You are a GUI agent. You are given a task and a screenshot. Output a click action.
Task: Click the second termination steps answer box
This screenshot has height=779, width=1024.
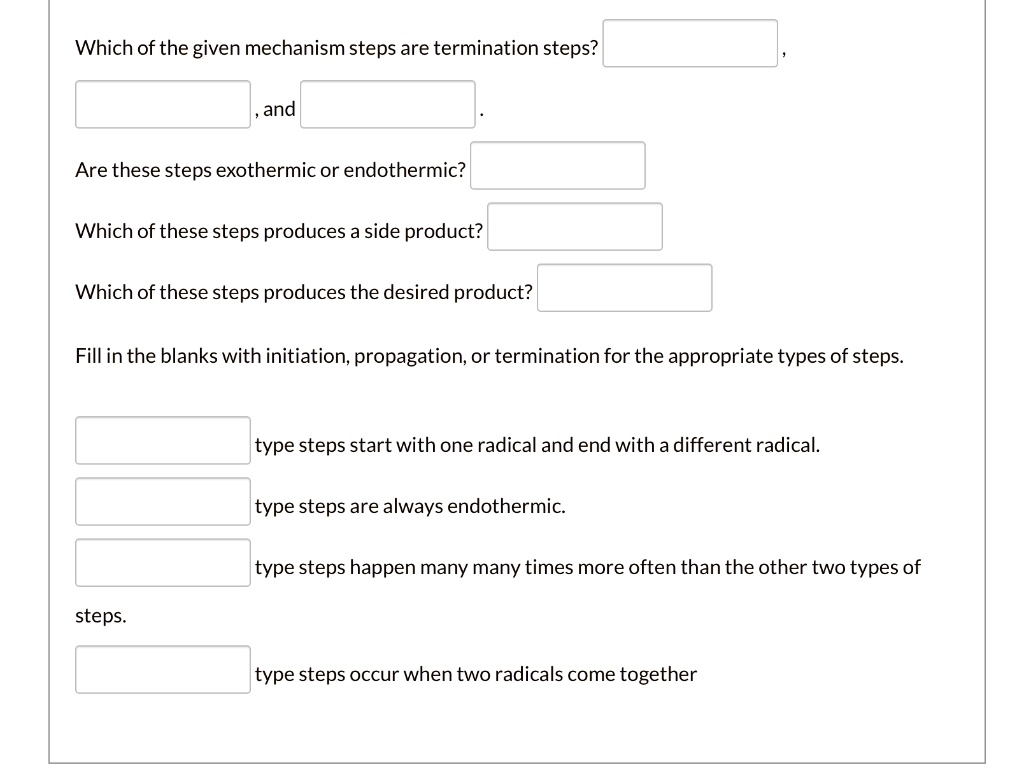coord(162,104)
